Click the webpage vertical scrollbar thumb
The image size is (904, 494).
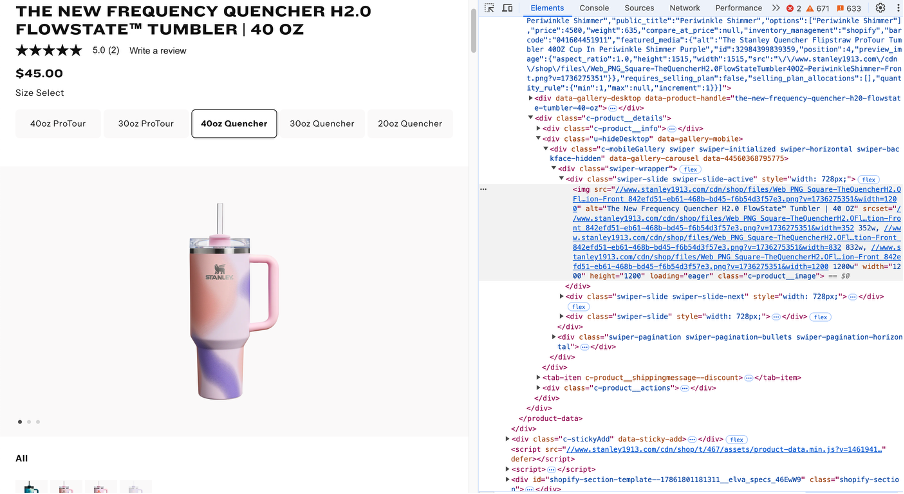pyautogui.click(x=473, y=32)
